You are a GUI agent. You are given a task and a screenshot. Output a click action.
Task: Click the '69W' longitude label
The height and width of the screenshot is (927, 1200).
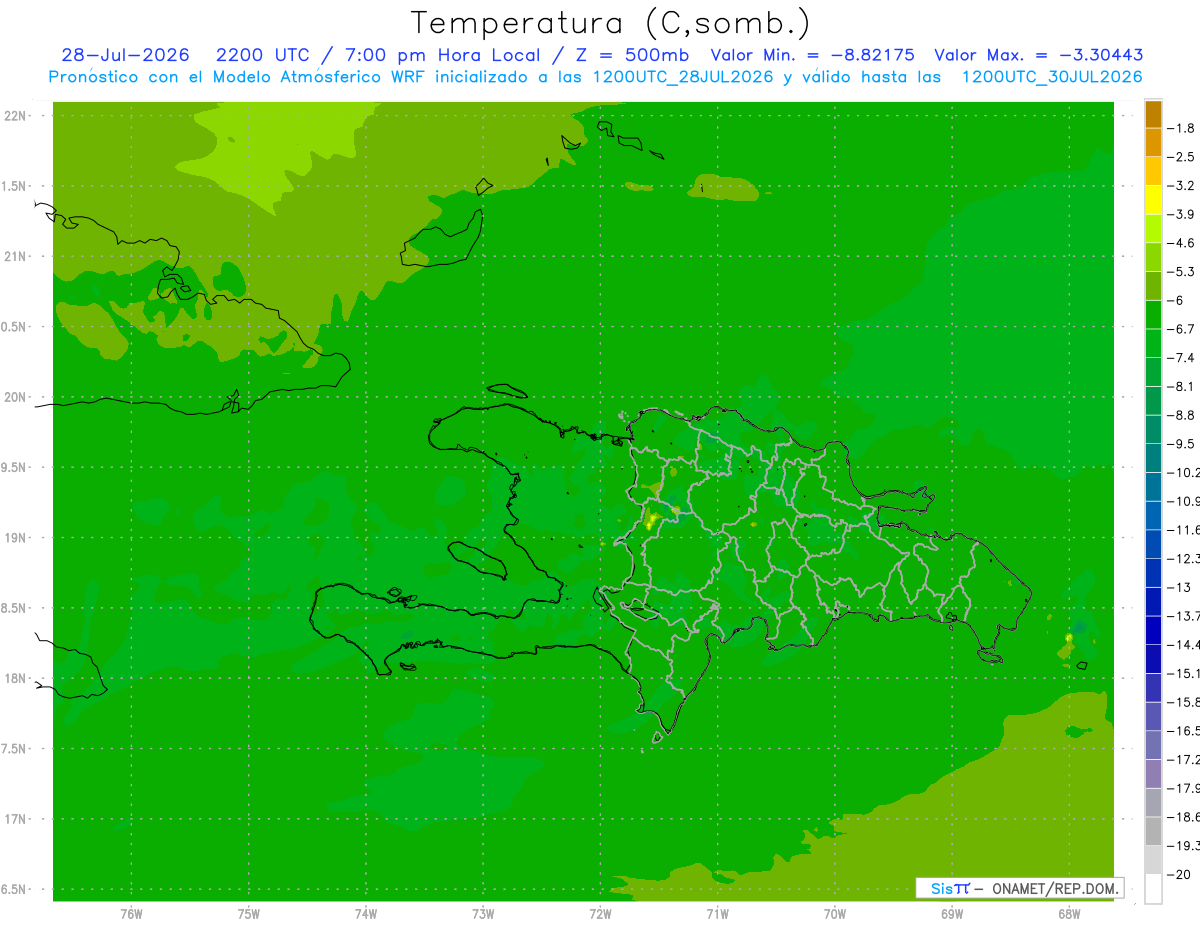click(951, 914)
